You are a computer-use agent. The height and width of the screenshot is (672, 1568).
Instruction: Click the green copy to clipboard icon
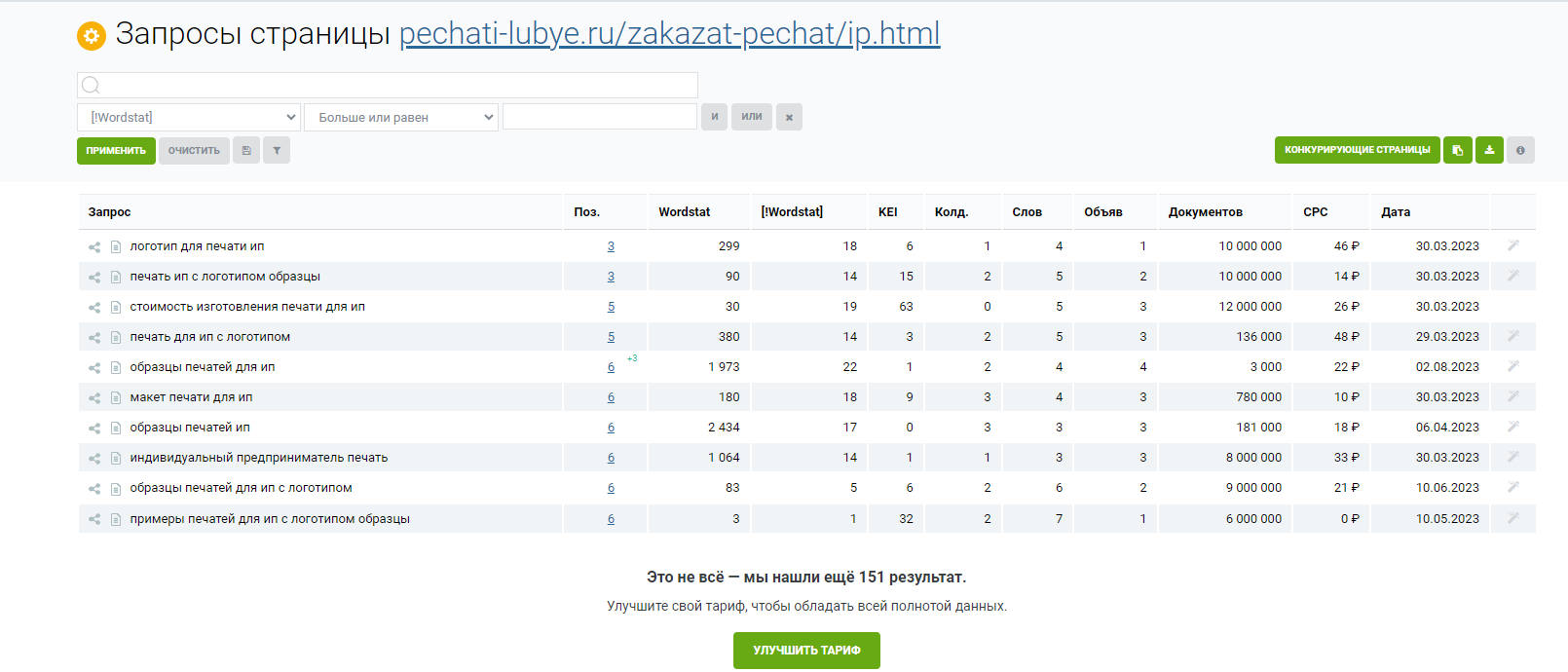[x=1458, y=150]
